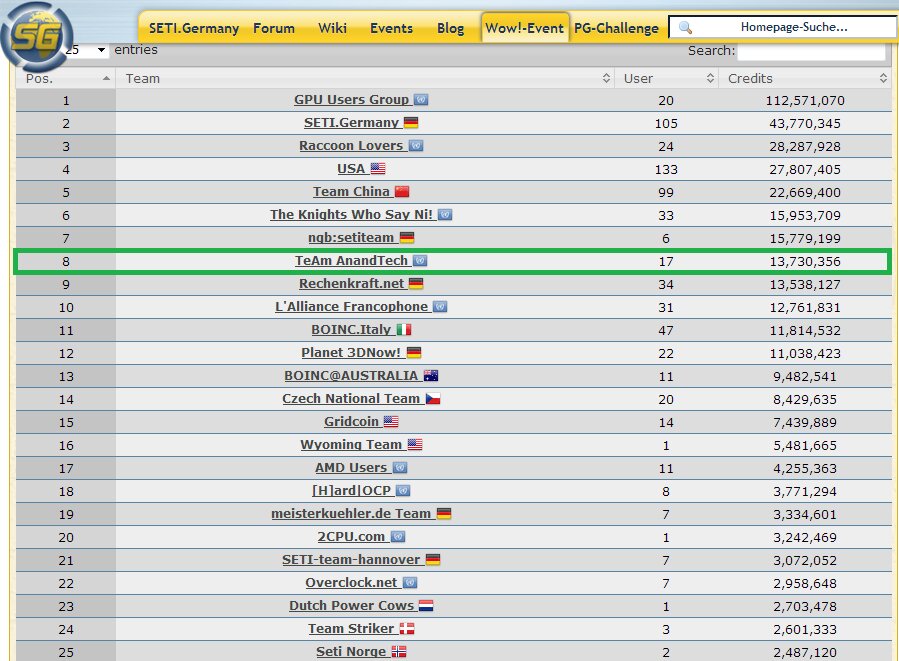The width and height of the screenshot is (899, 661).
Task: Sort table by the Credits column
Action: click(806, 79)
